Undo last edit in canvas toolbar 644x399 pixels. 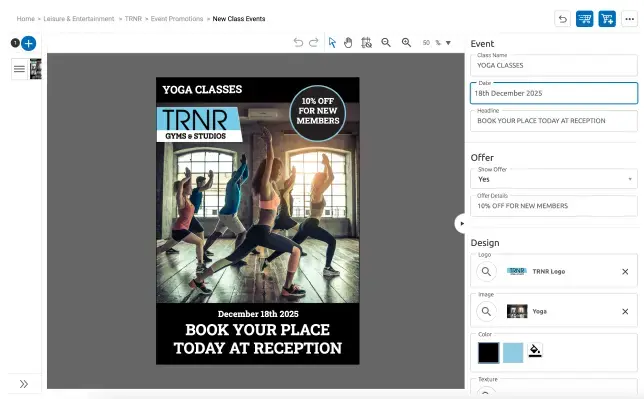tap(298, 42)
